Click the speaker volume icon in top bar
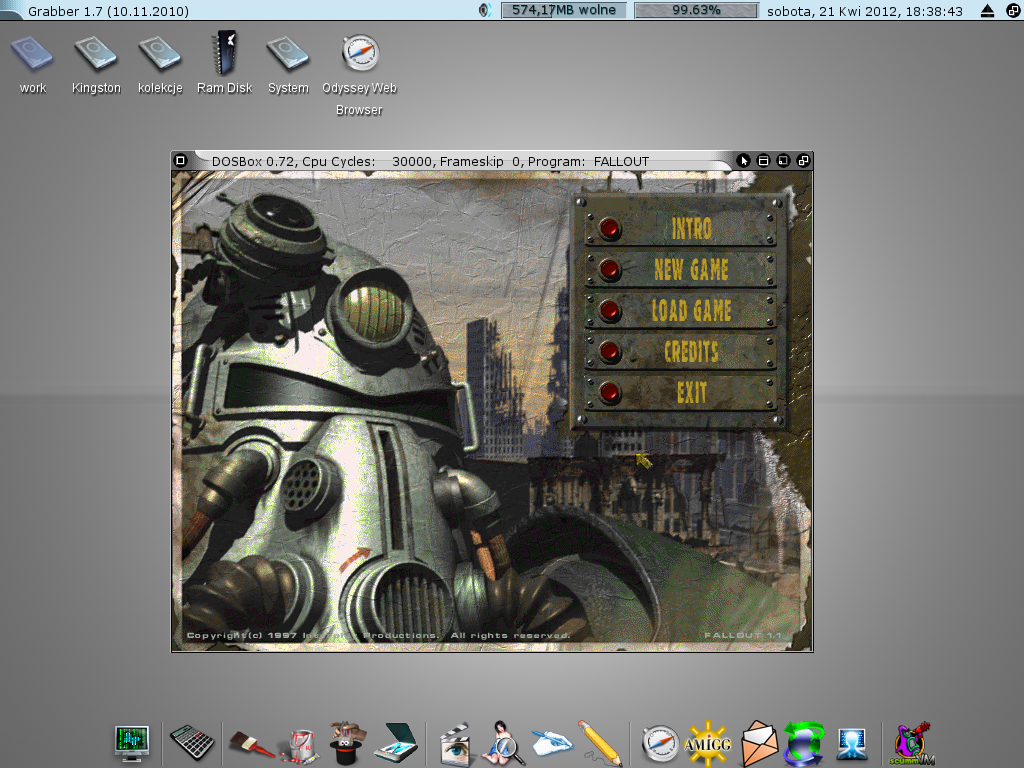1024x768 pixels. coord(485,10)
